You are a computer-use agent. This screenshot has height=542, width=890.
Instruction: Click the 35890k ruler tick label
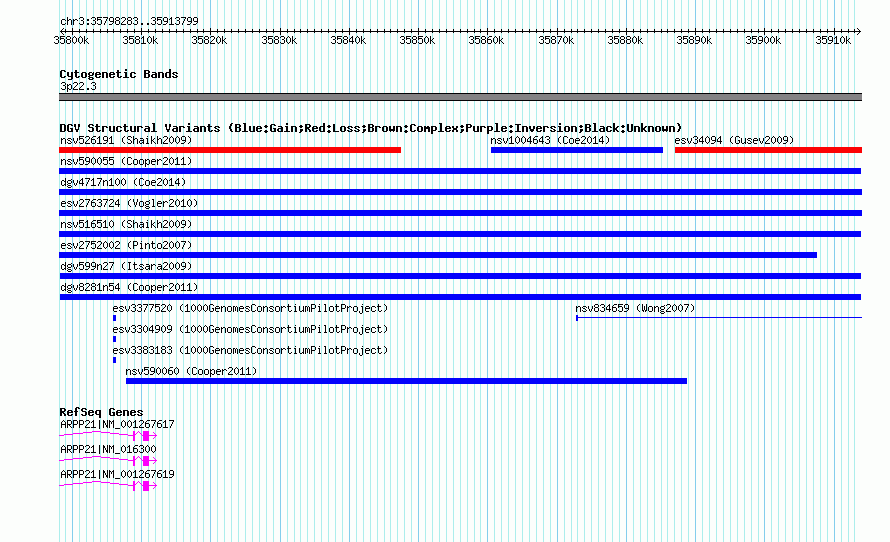[x=694, y=40]
